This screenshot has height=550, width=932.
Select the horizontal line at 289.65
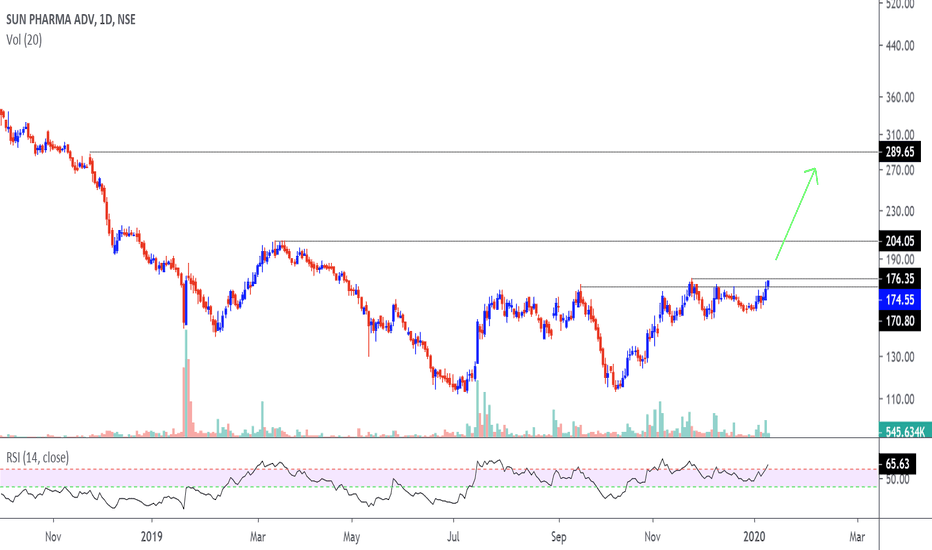pyautogui.click(x=484, y=152)
